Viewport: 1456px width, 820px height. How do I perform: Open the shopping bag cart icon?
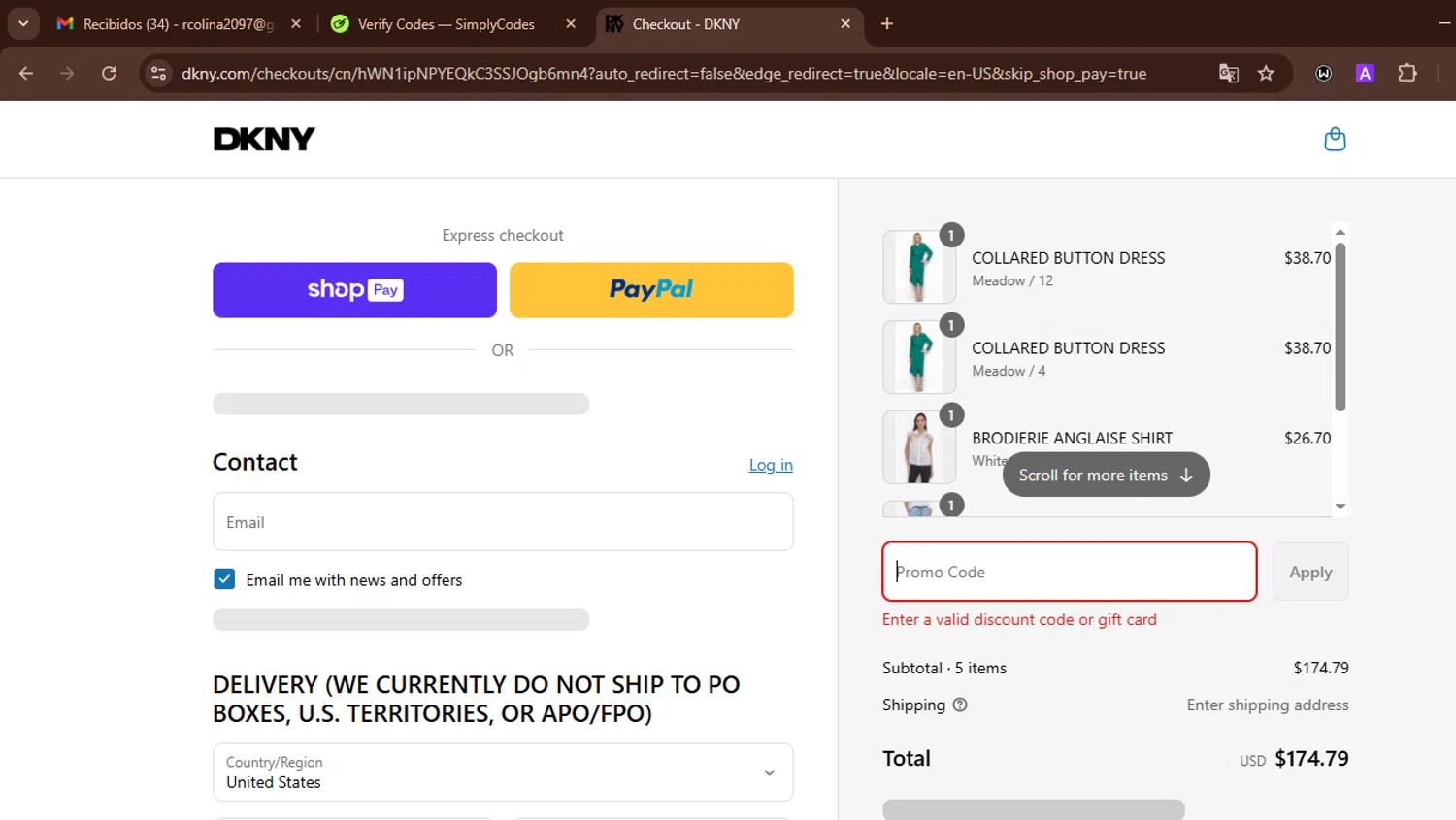1335,139
